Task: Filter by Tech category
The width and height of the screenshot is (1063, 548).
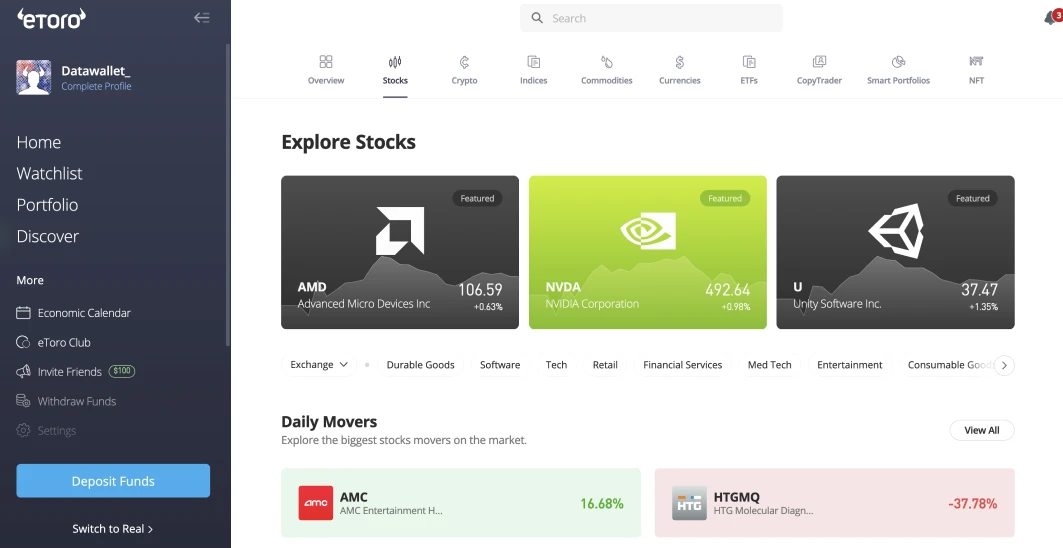Action: click(557, 365)
